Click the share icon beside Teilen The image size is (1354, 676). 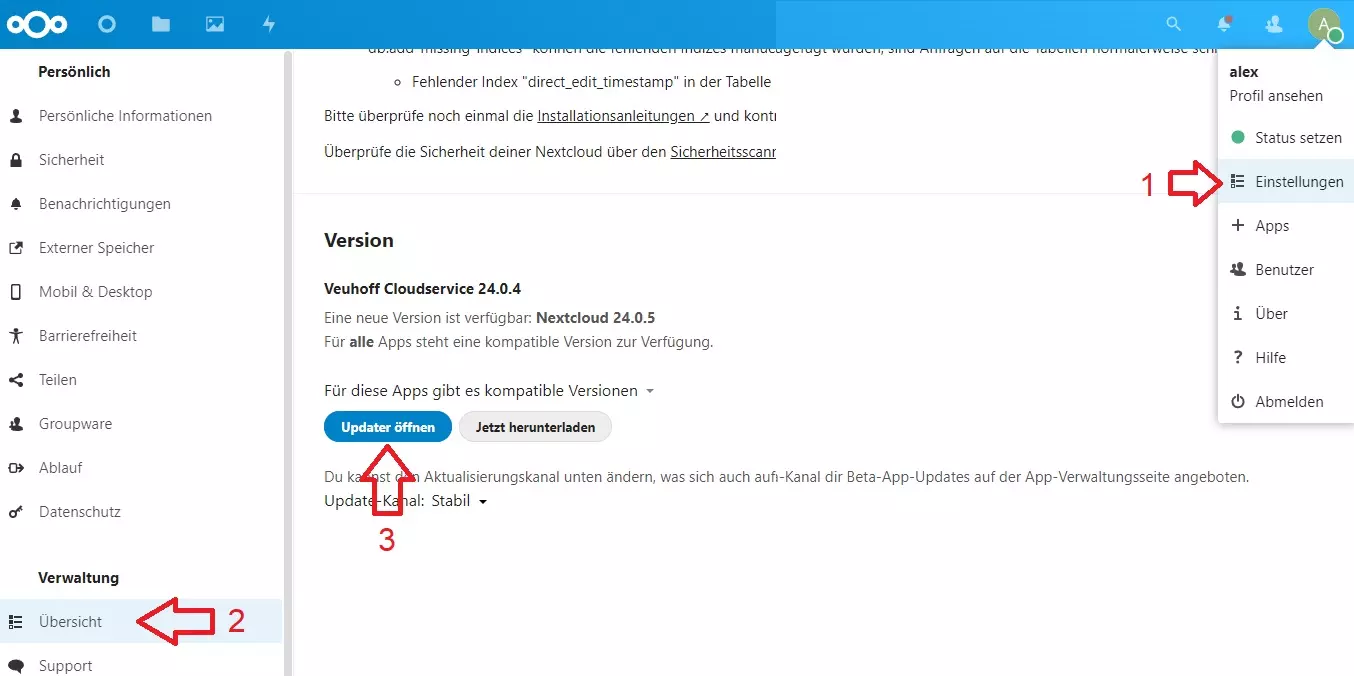[x=16, y=380]
